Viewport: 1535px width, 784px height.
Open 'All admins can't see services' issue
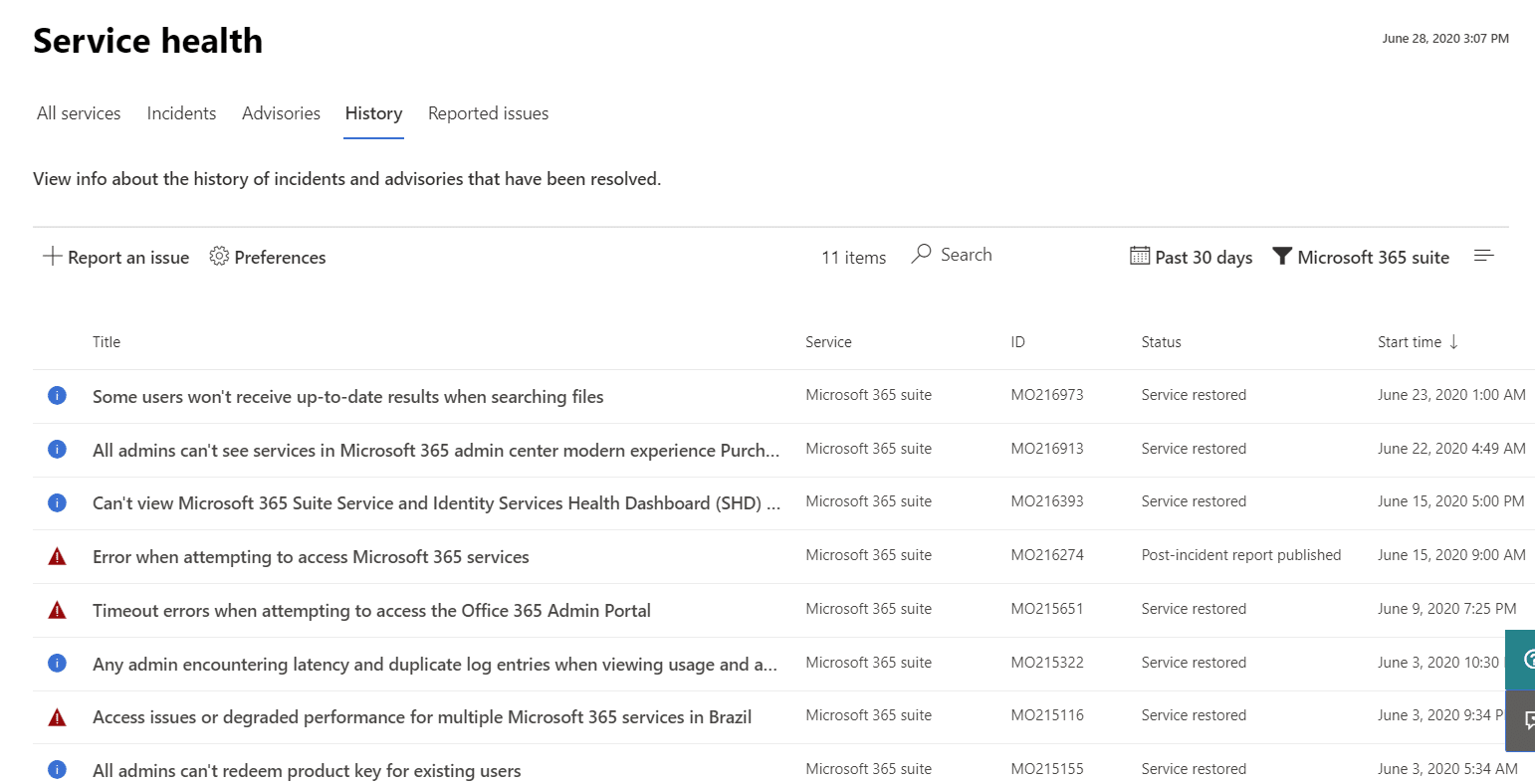pos(436,450)
